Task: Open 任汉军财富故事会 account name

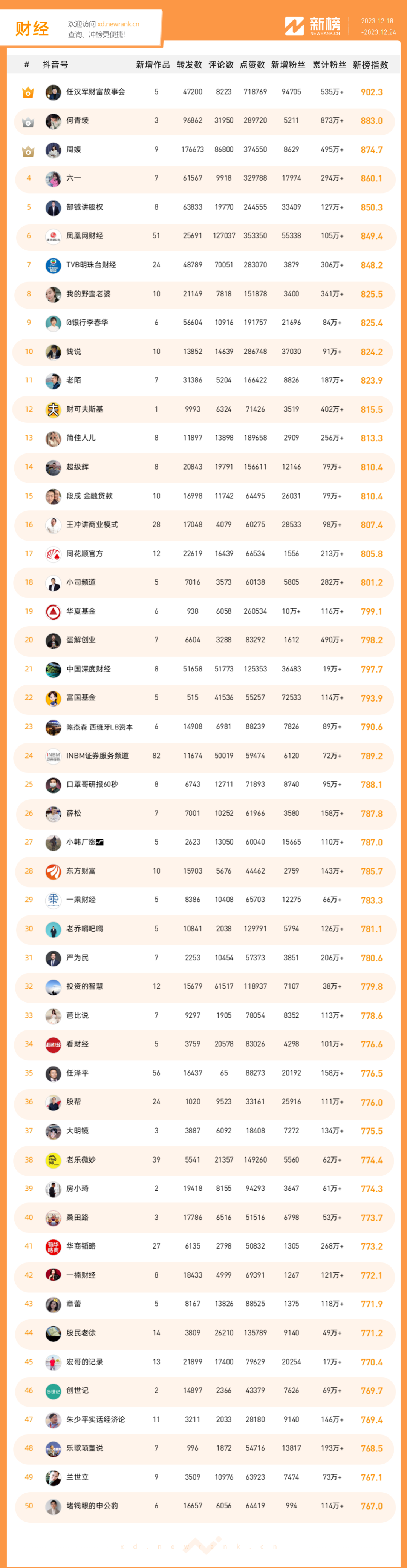Action: 95,92
